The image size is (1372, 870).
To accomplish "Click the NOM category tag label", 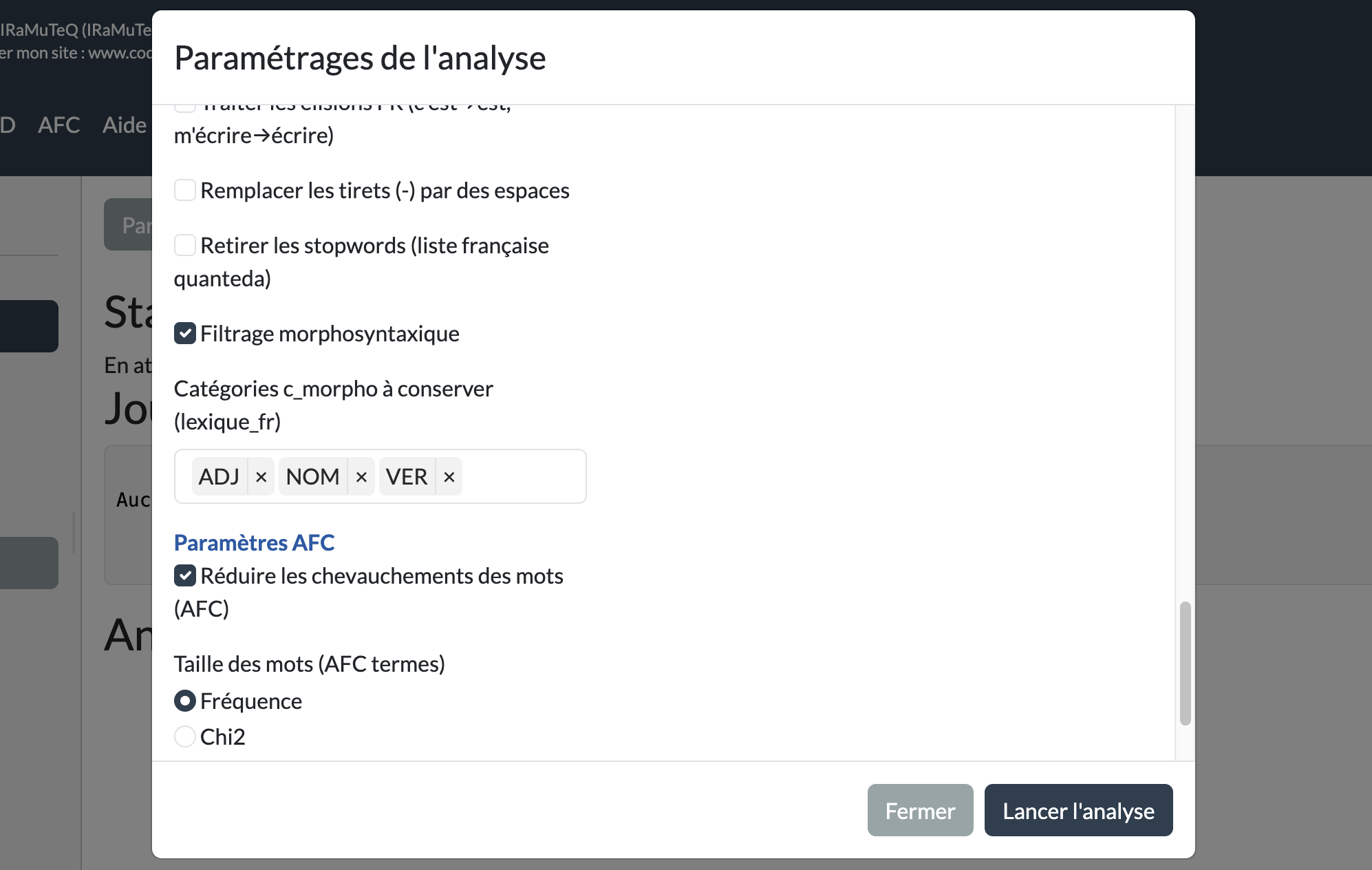I will pos(312,477).
